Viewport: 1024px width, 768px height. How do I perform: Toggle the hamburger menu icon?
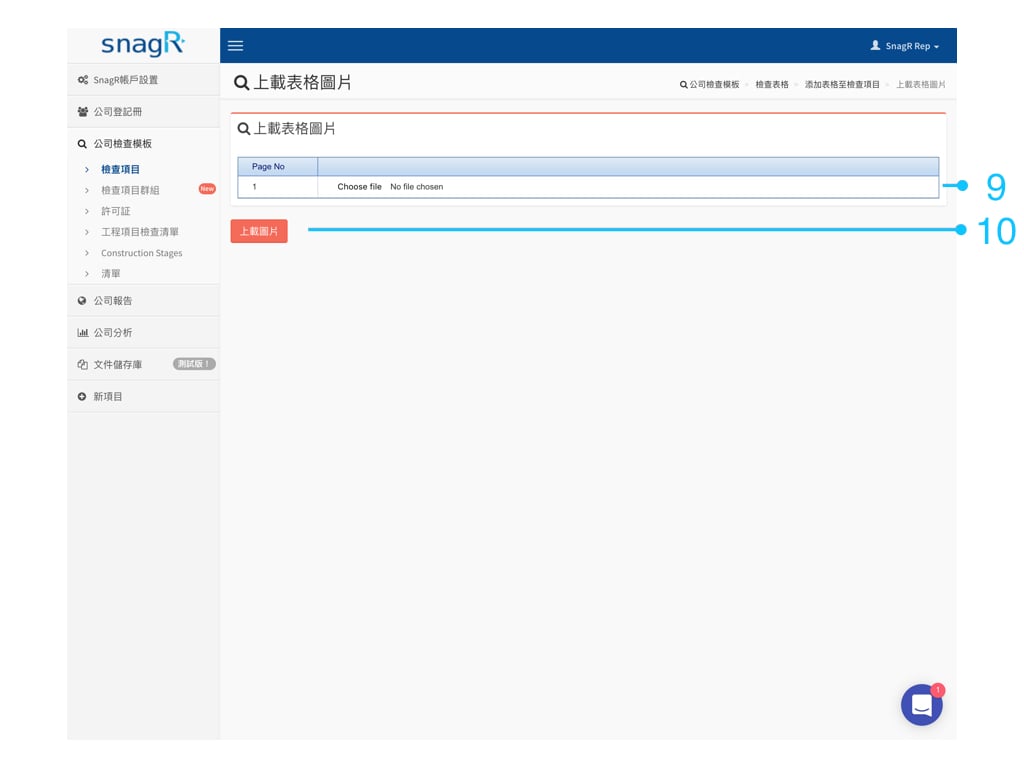(x=235, y=46)
